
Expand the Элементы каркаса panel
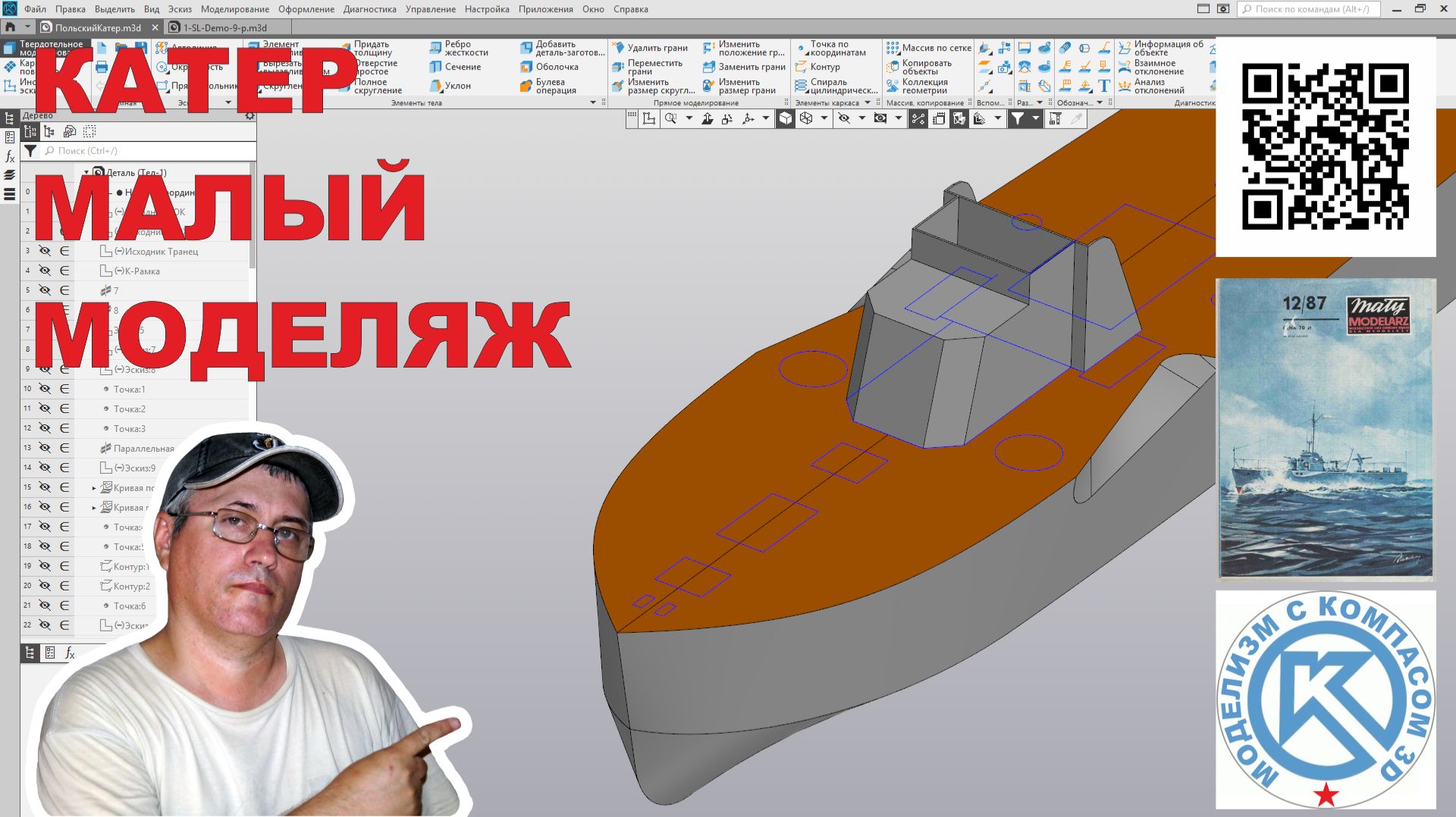pyautogui.click(x=868, y=103)
